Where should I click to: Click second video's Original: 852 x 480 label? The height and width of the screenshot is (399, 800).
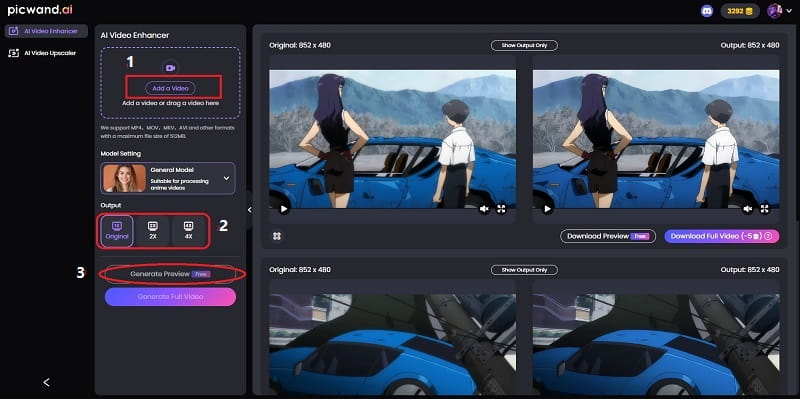point(300,269)
